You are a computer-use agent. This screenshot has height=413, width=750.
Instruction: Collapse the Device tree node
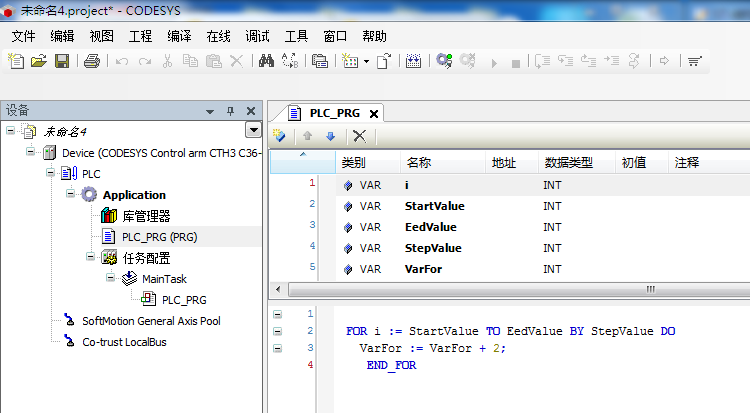click(30, 152)
